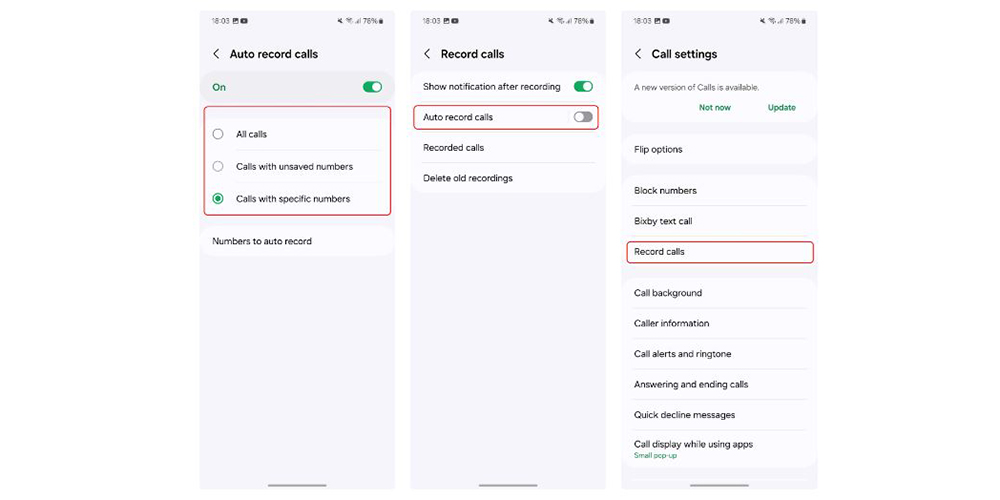Open Call background setting
1000x500 pixels.
pyautogui.click(x=719, y=293)
